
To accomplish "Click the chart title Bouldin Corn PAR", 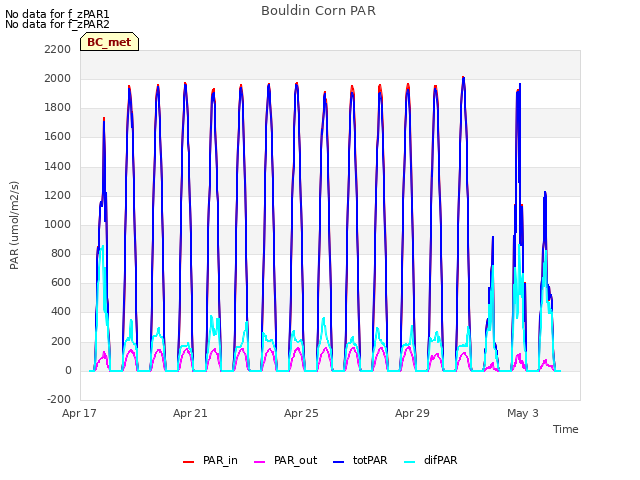I will tap(318, 11).
